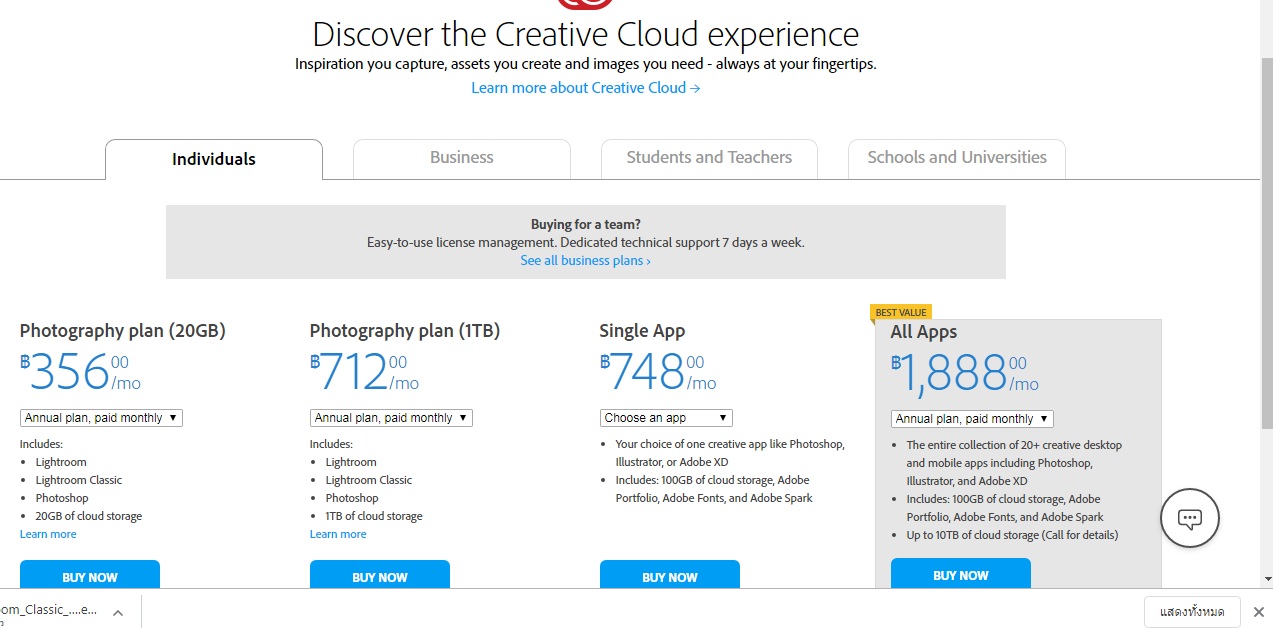Buy the Photography plan (20GB)
The image size is (1273, 628).
[90, 575]
